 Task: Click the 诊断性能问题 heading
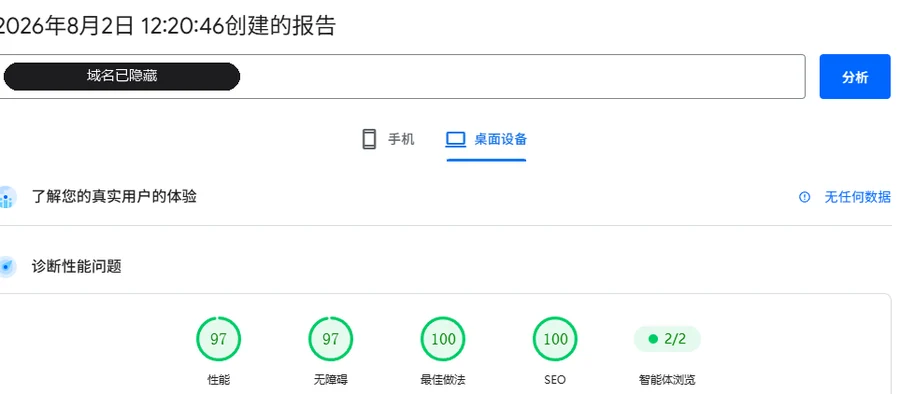coord(76,266)
